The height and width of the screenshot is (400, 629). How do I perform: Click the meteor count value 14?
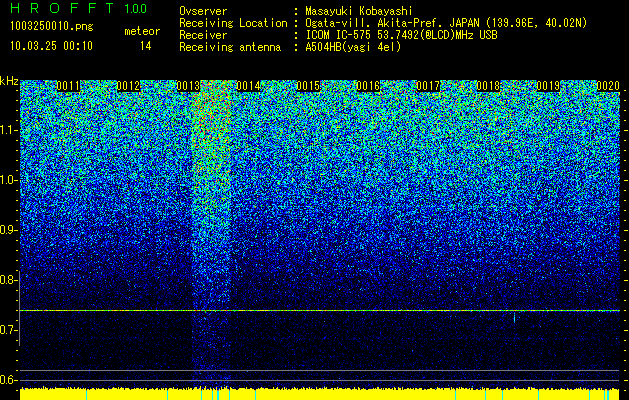pos(146,46)
